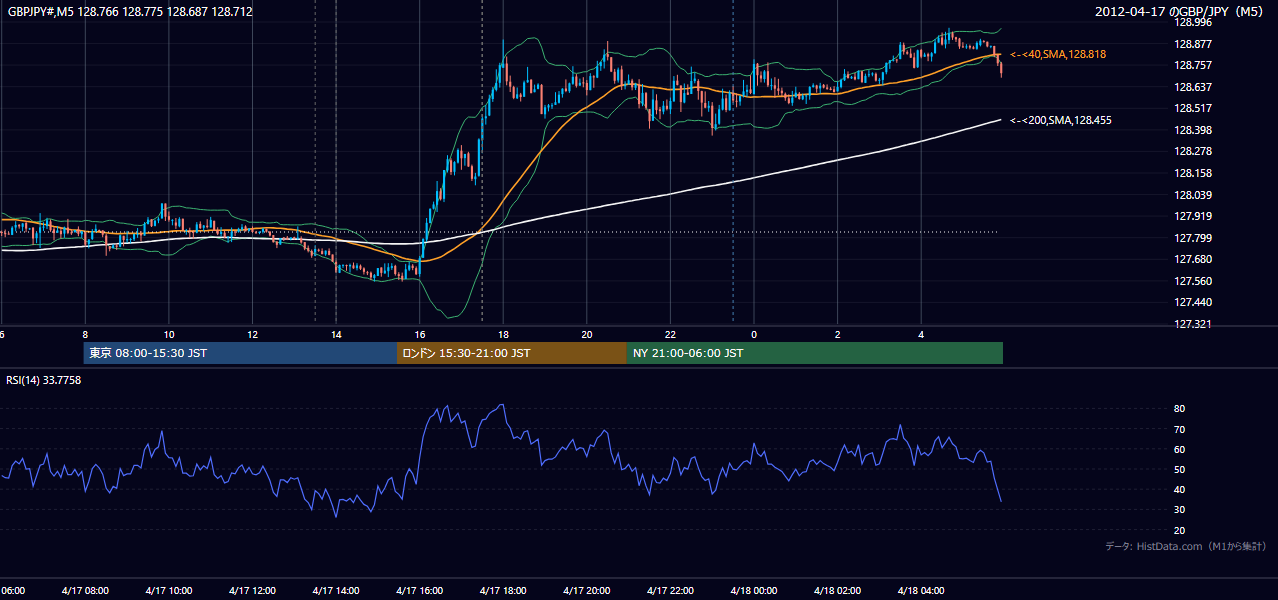Viewport: 1278px width, 600px height.
Task: Click hour tick 14 under price chart
Action: (x=336, y=335)
